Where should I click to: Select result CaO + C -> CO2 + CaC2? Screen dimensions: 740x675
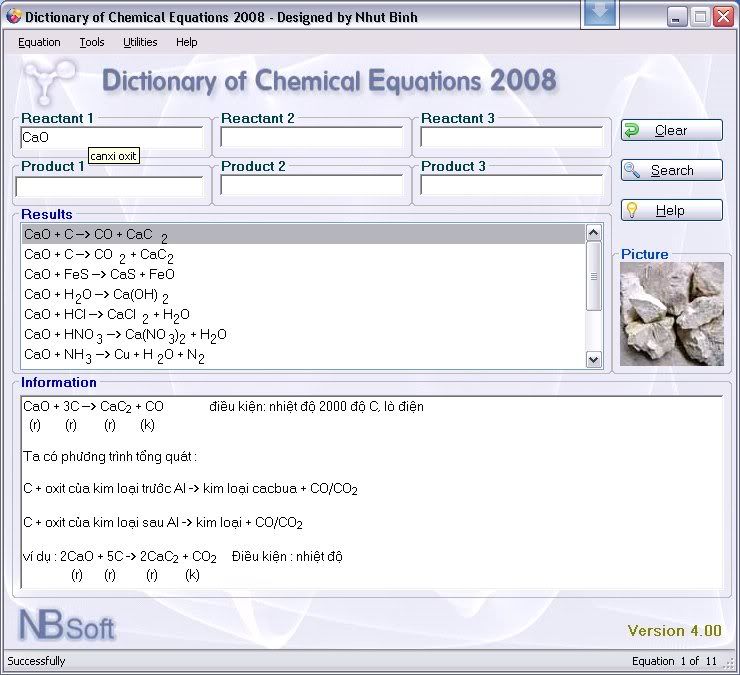point(303,255)
